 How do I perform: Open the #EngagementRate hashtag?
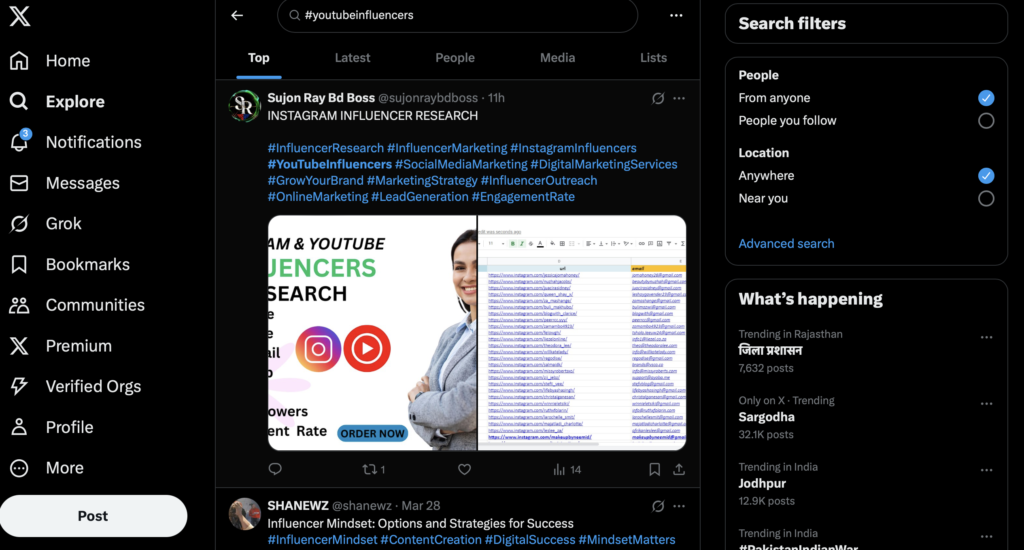point(523,197)
